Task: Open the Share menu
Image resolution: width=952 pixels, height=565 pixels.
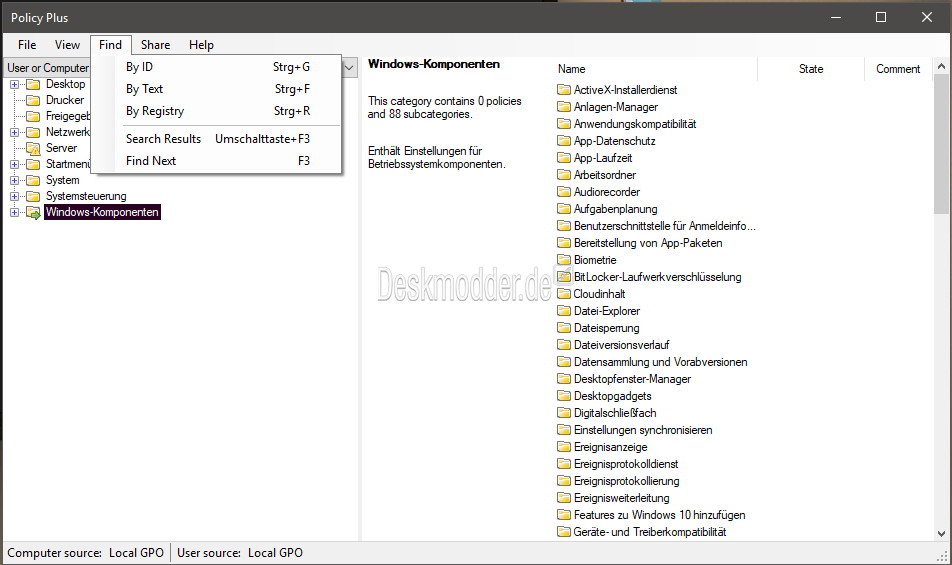Action: [x=155, y=44]
